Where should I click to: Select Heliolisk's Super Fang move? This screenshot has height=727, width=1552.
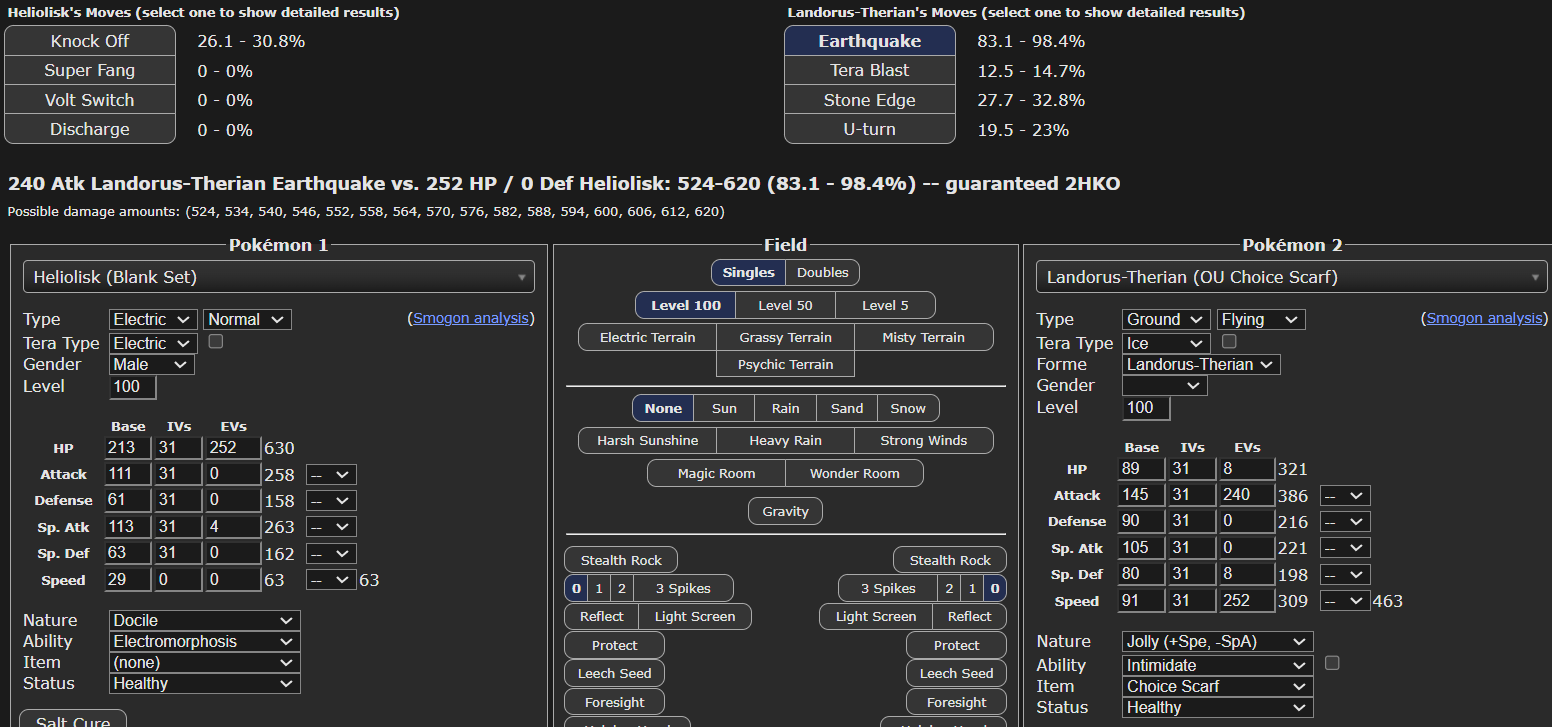[x=90, y=71]
